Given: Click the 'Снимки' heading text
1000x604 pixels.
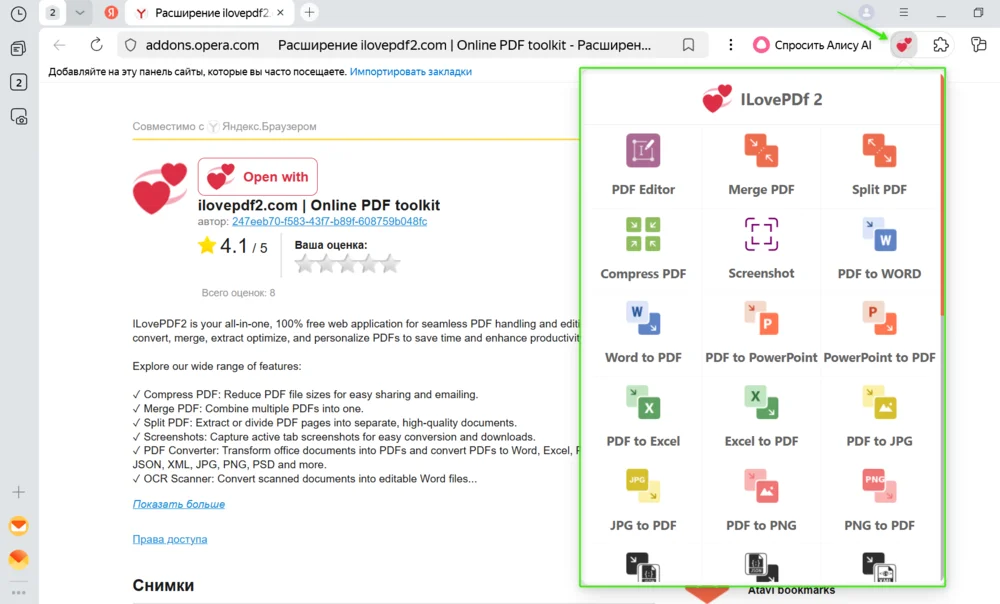Looking at the screenshot, I should pyautogui.click(x=163, y=585).
